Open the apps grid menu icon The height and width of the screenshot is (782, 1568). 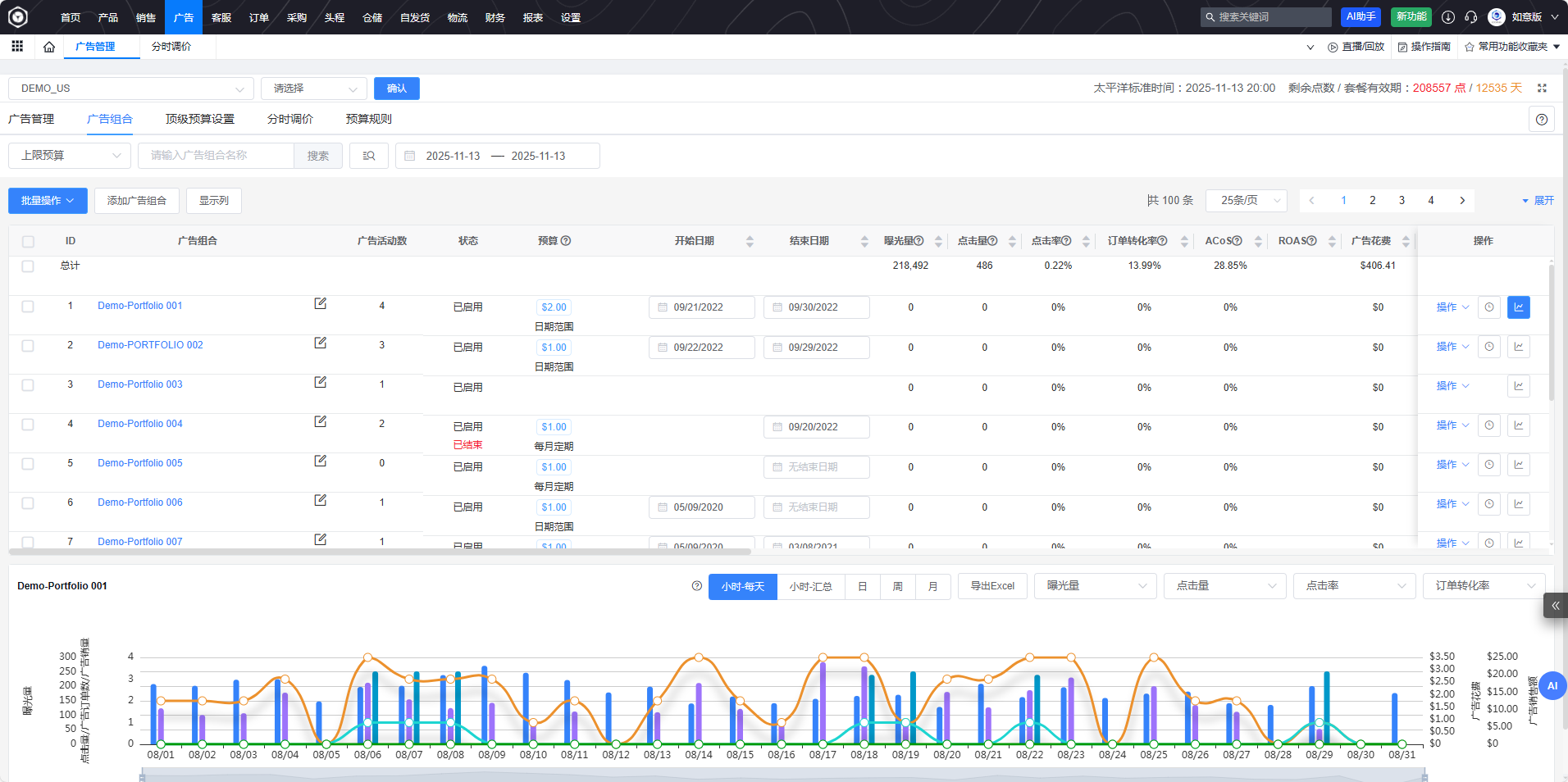(17, 47)
